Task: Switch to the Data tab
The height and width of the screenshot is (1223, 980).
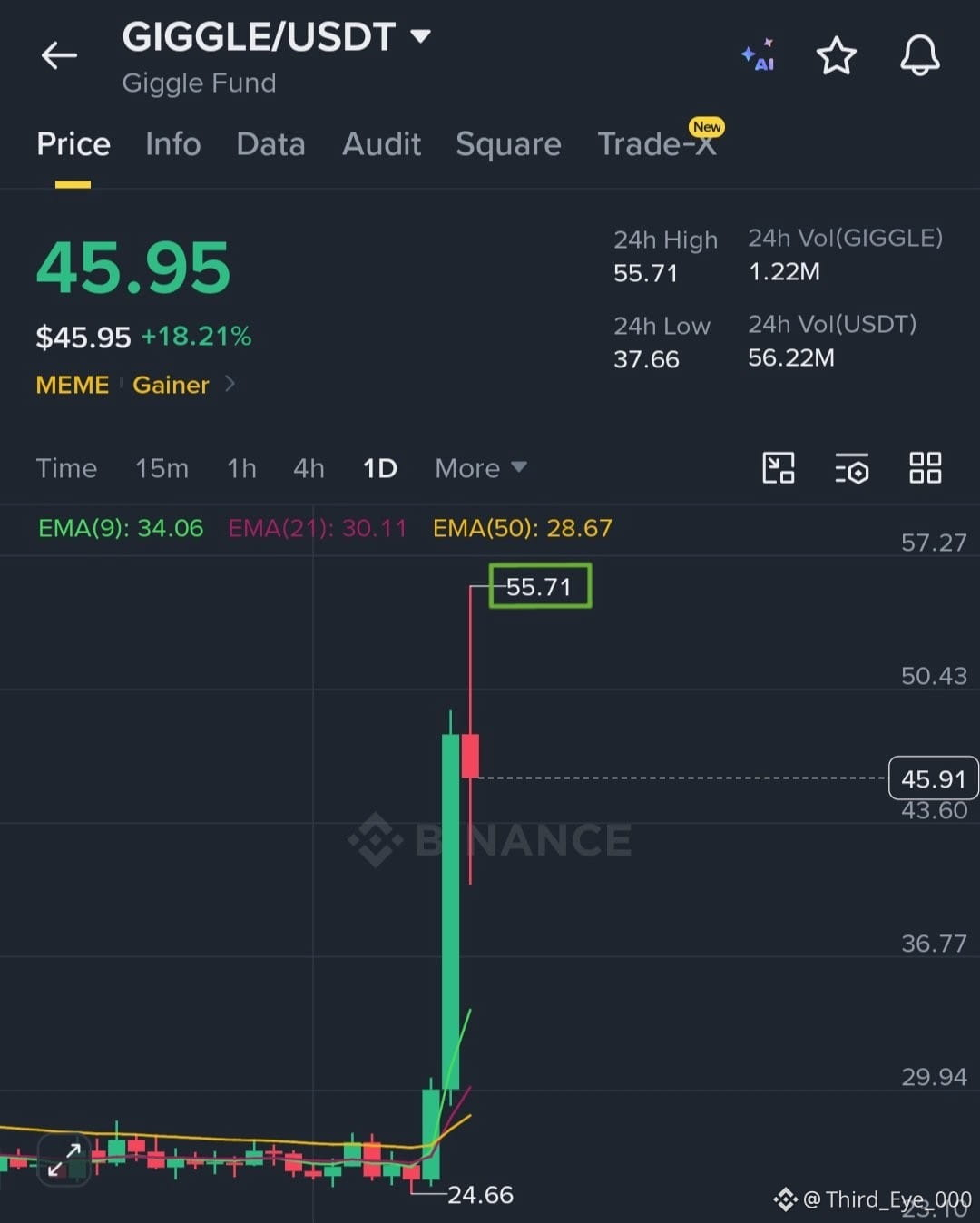Action: pos(270,144)
